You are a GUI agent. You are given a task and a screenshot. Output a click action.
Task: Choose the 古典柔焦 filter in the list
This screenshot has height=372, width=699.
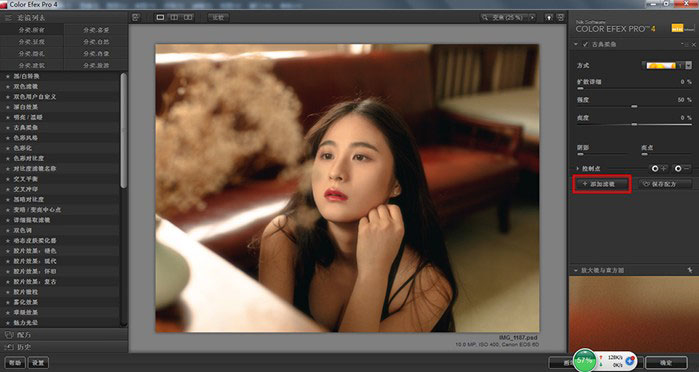[x=61, y=128]
